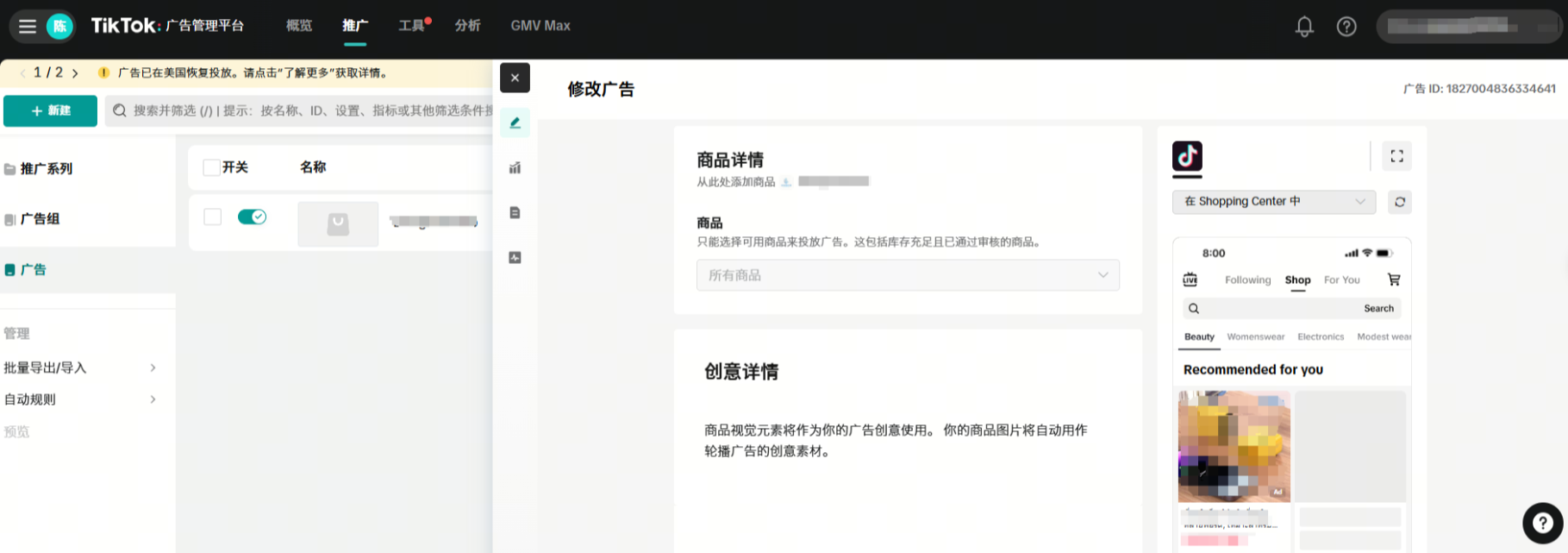Switch off the ad row toggle
1568x553 pixels.
[x=252, y=217]
